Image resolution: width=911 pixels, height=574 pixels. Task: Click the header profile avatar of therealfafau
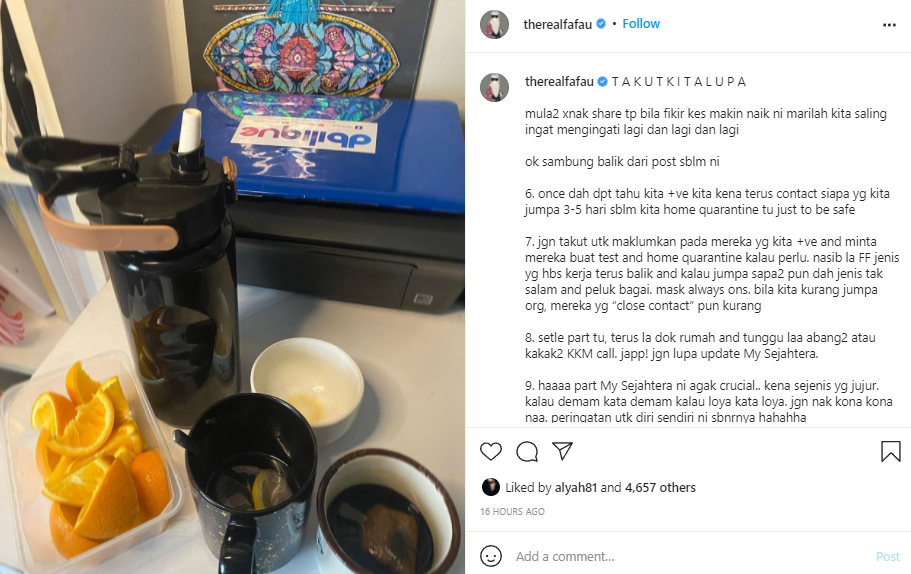pos(494,24)
